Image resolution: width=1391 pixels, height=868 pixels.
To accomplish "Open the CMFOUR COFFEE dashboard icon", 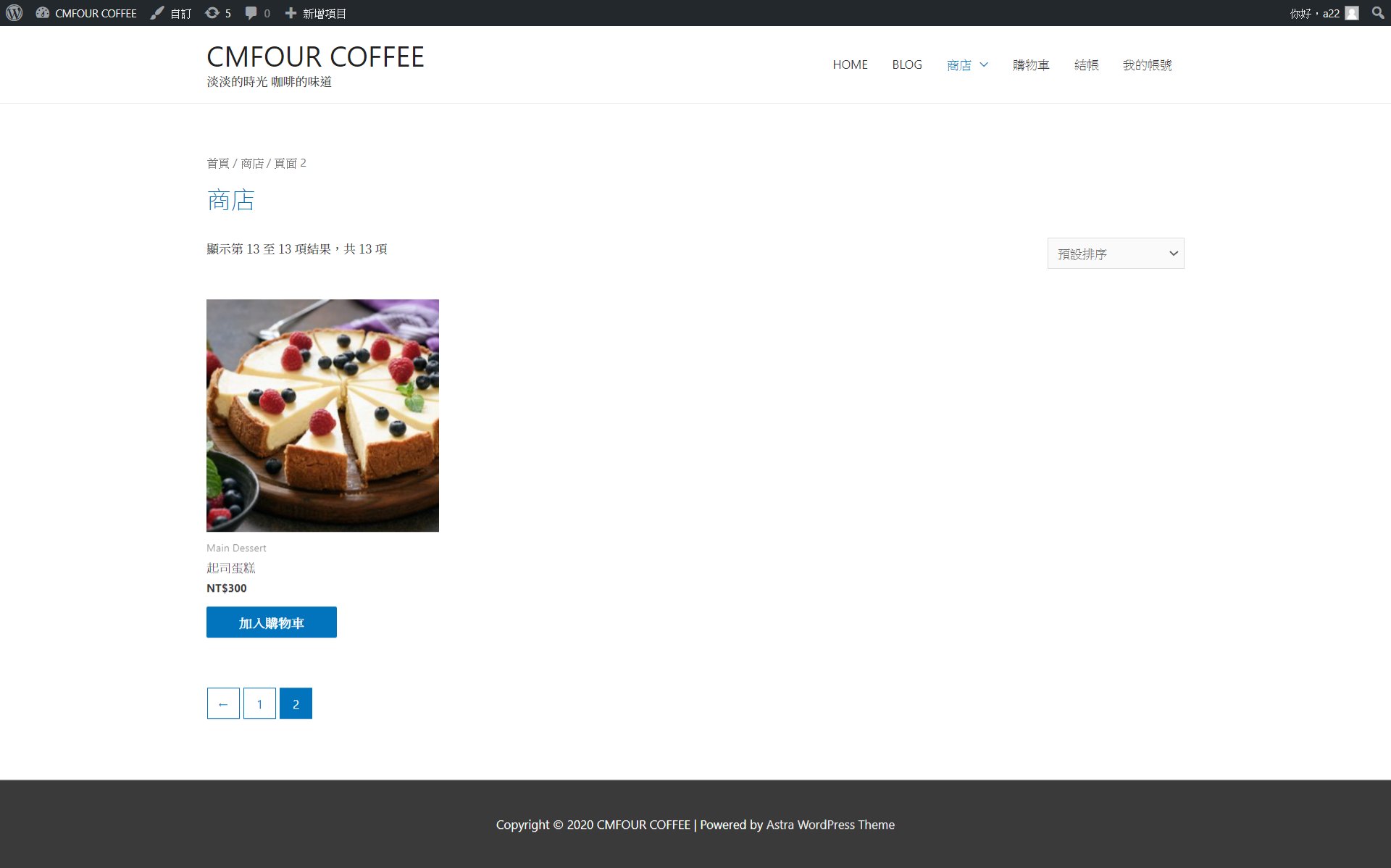I will pos(43,13).
